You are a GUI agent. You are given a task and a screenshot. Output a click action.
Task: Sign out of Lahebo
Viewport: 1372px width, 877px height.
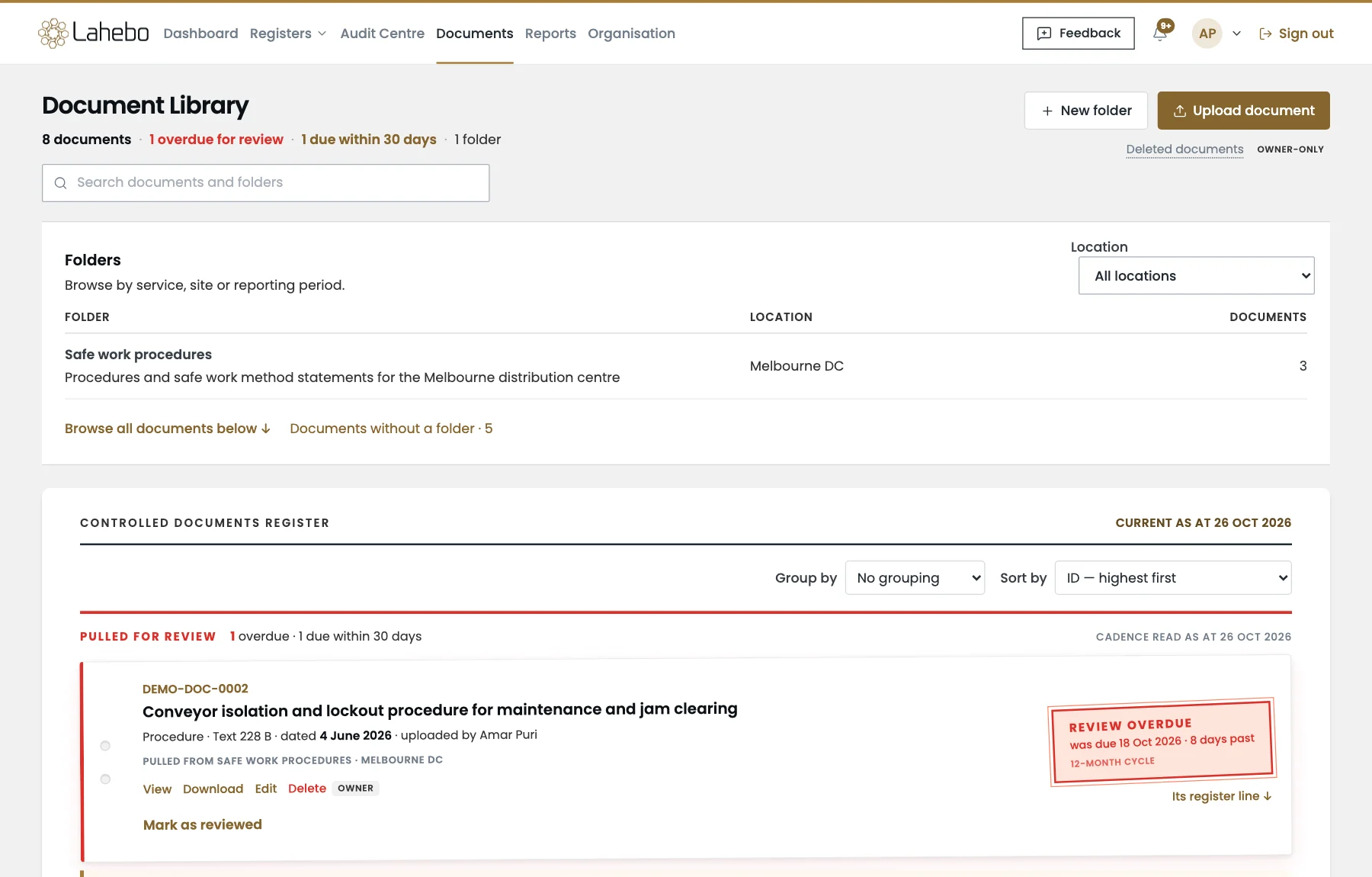click(x=1297, y=33)
